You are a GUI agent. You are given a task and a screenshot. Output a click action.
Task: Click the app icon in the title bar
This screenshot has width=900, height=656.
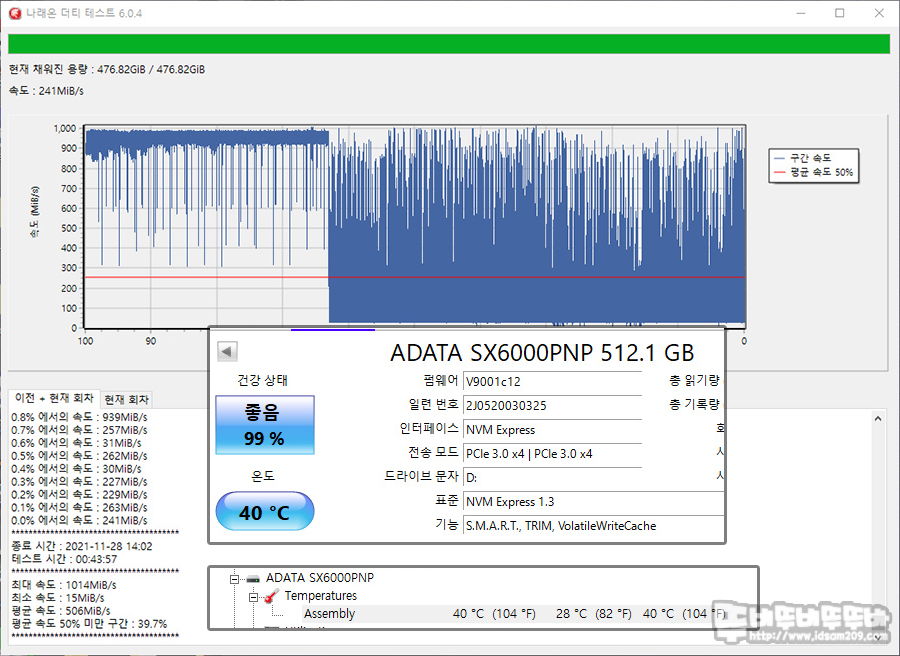pyautogui.click(x=15, y=13)
